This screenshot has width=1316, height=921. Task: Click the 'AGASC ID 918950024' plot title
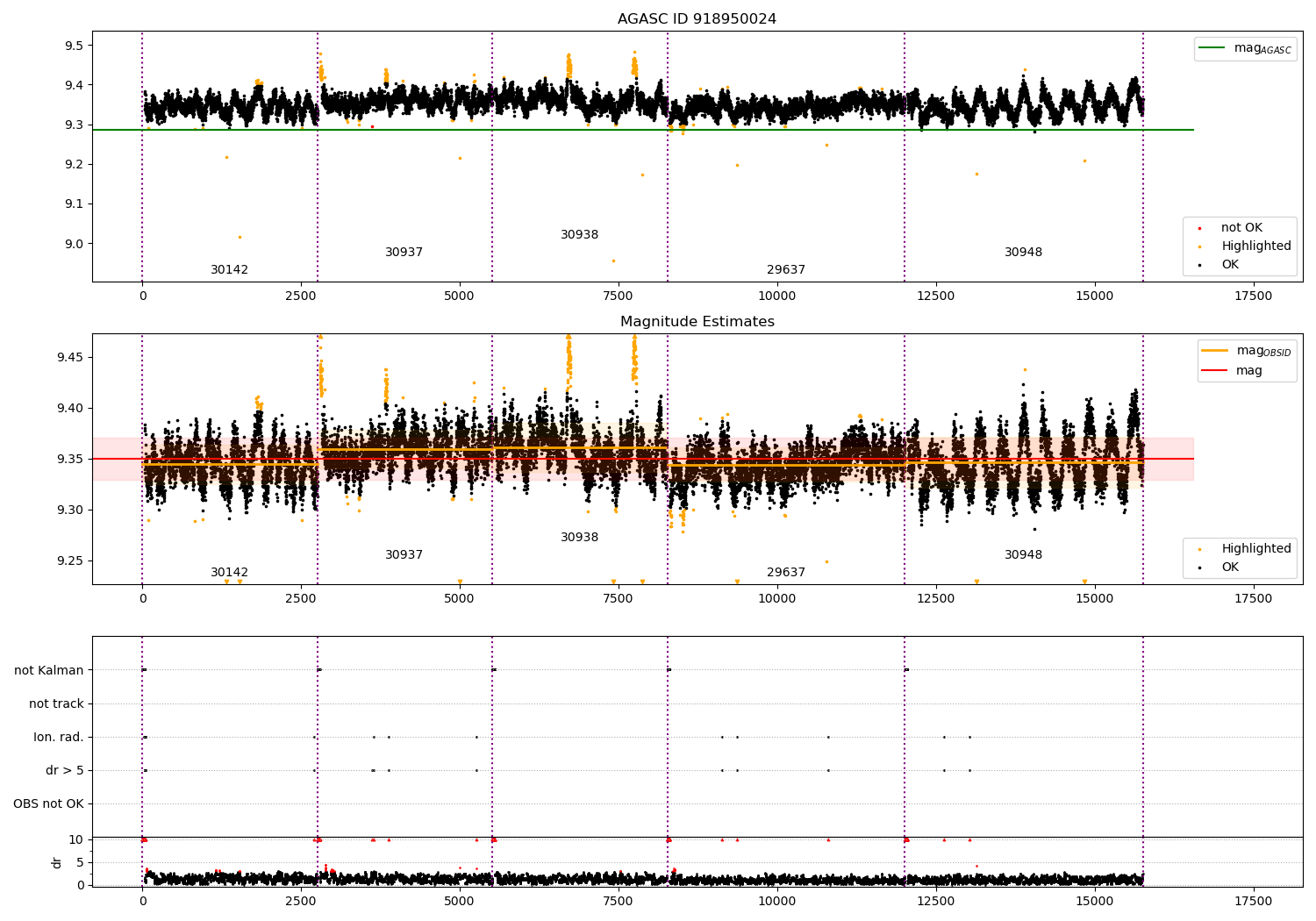[697, 19]
